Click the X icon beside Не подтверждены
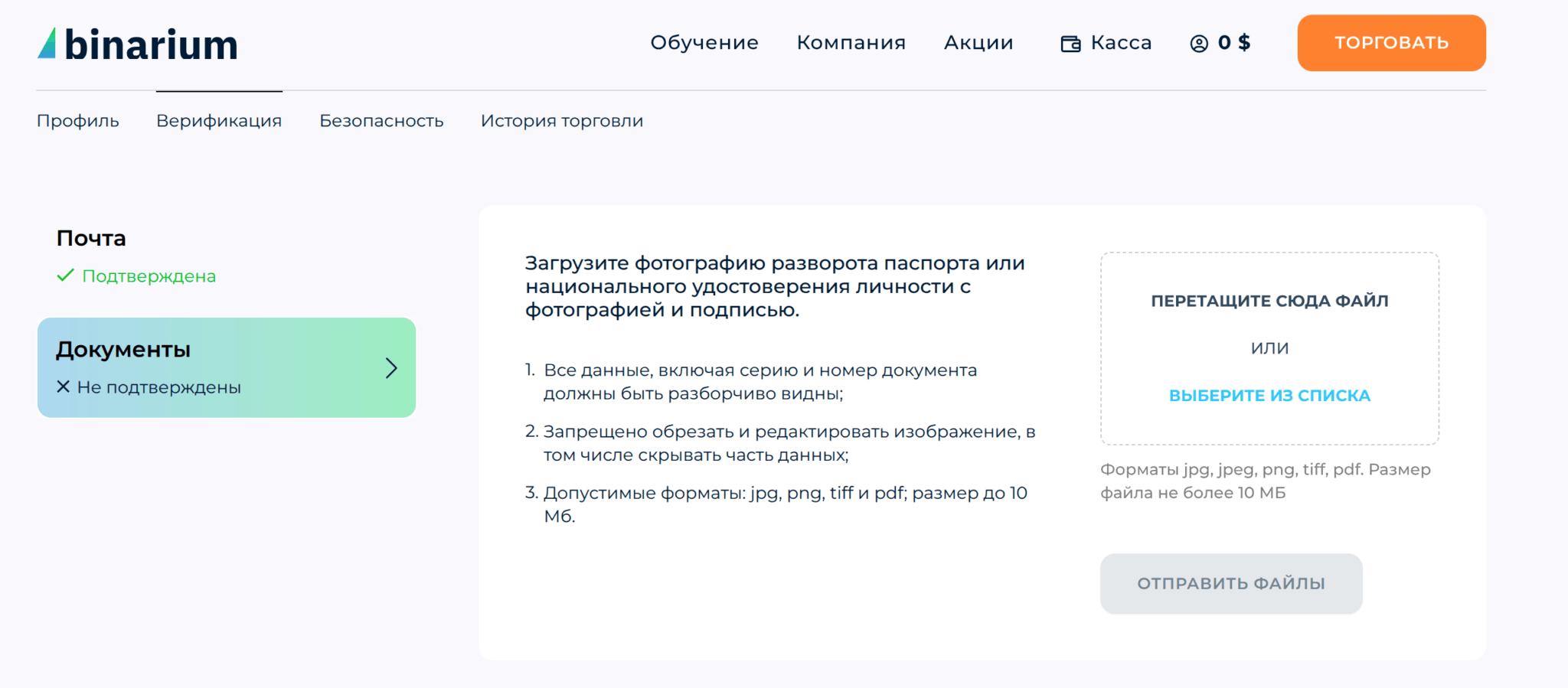The image size is (1568, 688). 64,387
